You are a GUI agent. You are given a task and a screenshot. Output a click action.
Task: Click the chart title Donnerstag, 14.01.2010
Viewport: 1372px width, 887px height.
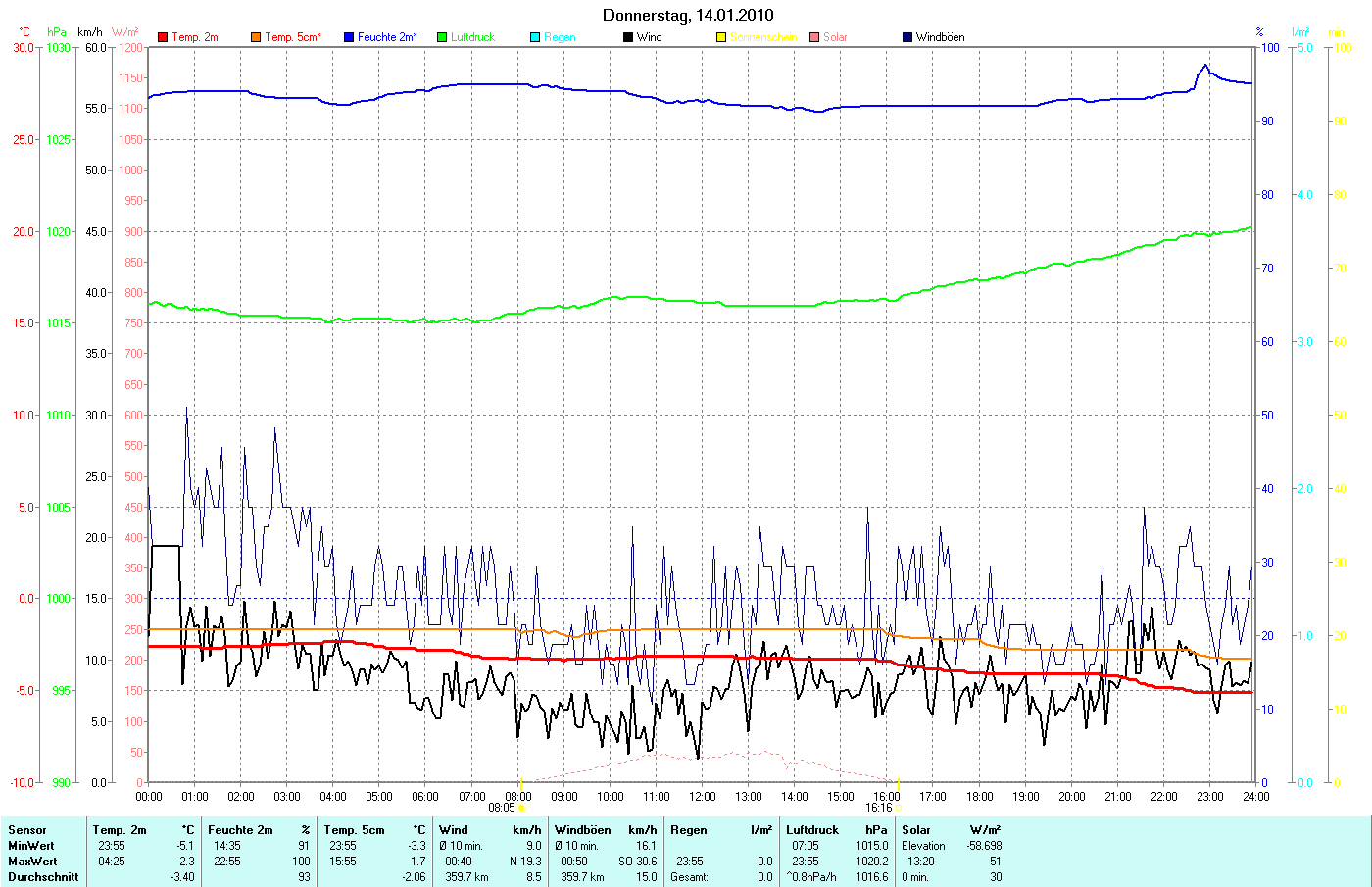pos(687,15)
